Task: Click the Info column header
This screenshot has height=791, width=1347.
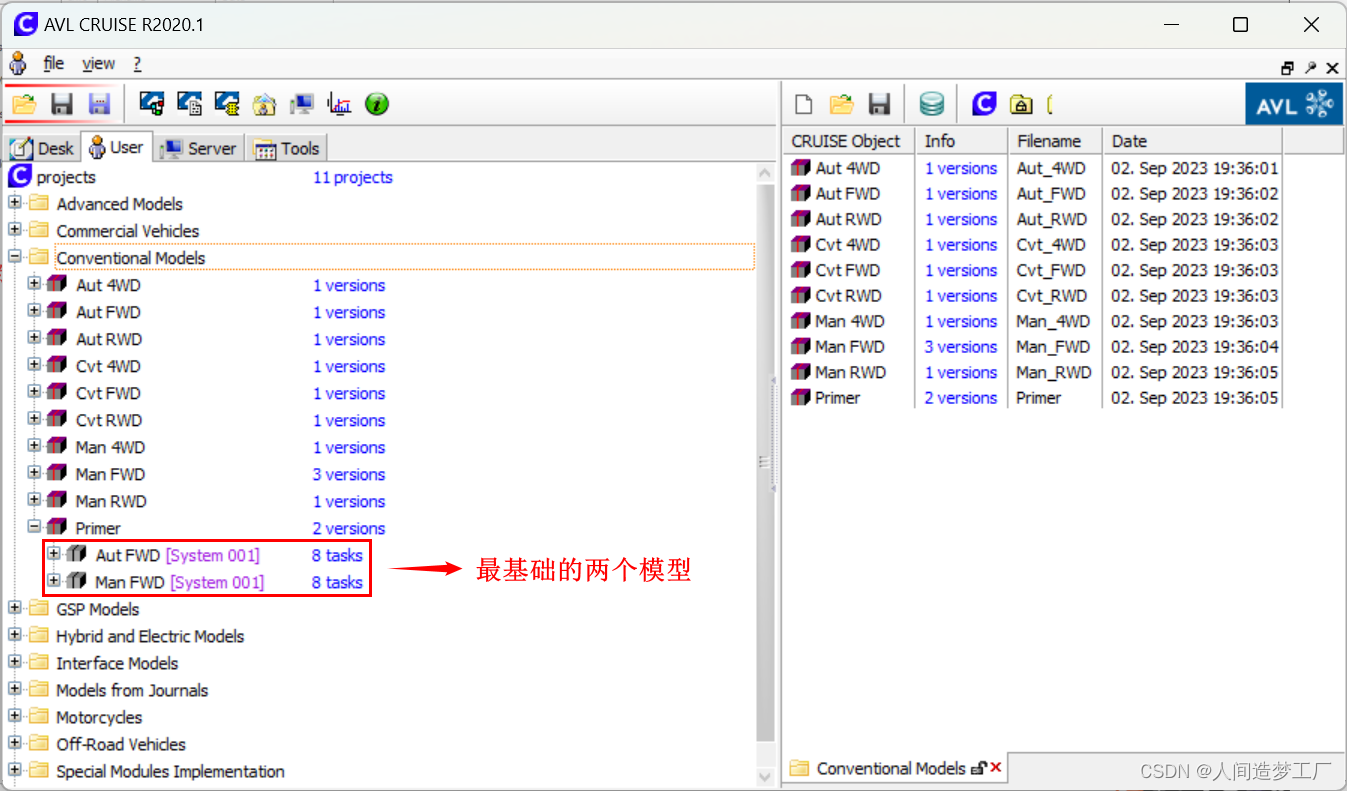Action: [961, 141]
